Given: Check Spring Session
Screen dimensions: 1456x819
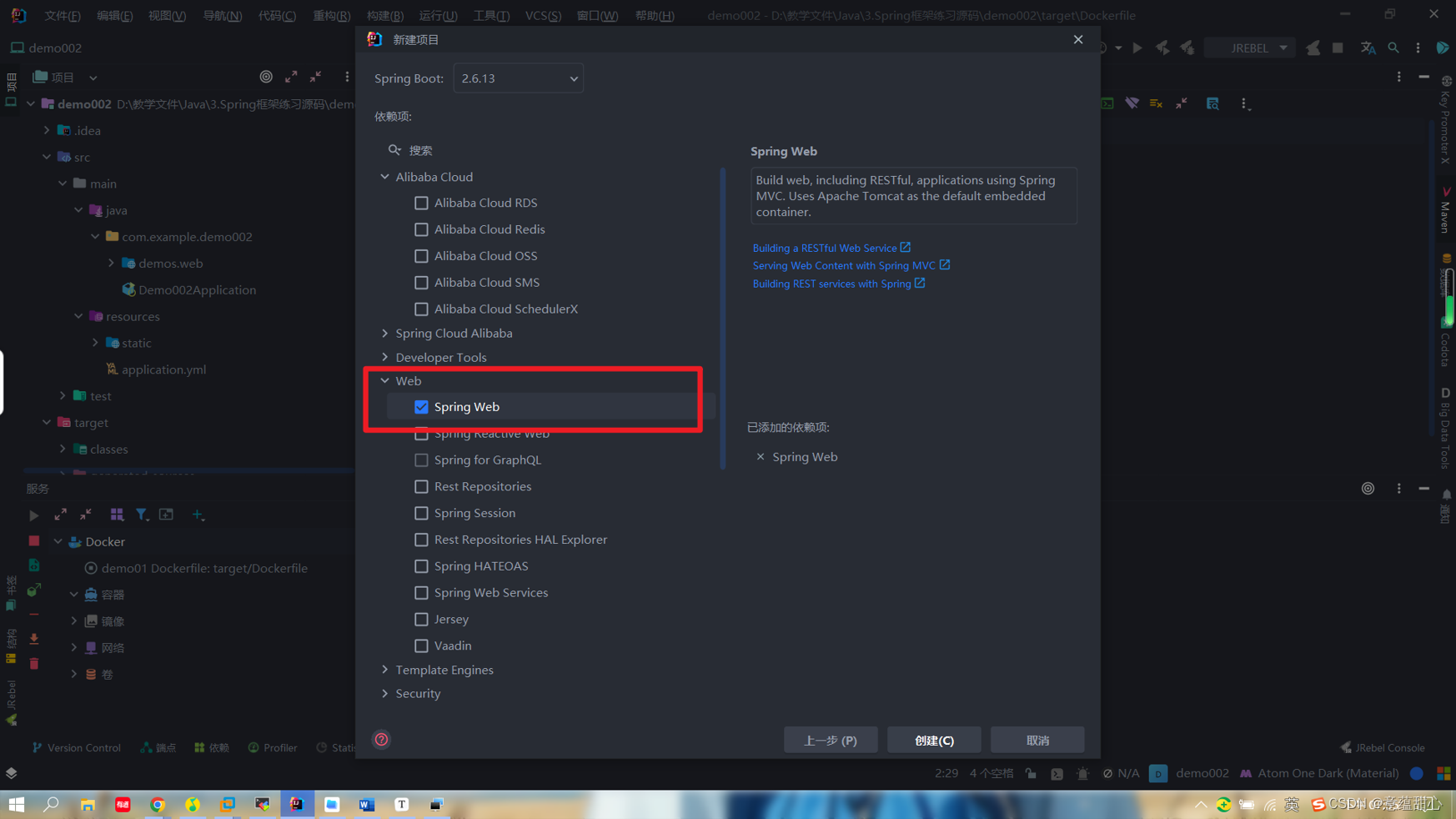Looking at the screenshot, I should [421, 513].
